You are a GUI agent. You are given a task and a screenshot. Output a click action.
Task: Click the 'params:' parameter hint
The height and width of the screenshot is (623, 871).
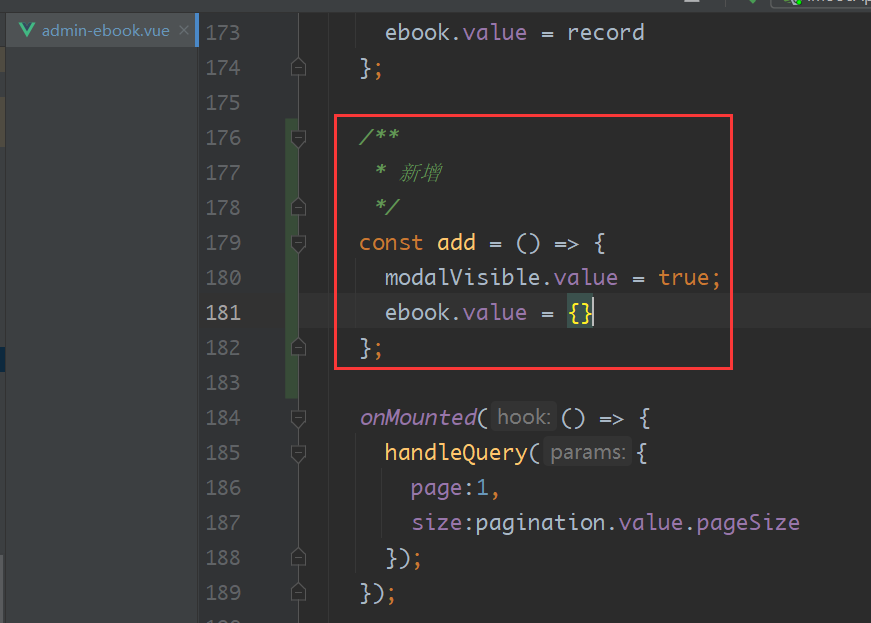pyautogui.click(x=588, y=452)
